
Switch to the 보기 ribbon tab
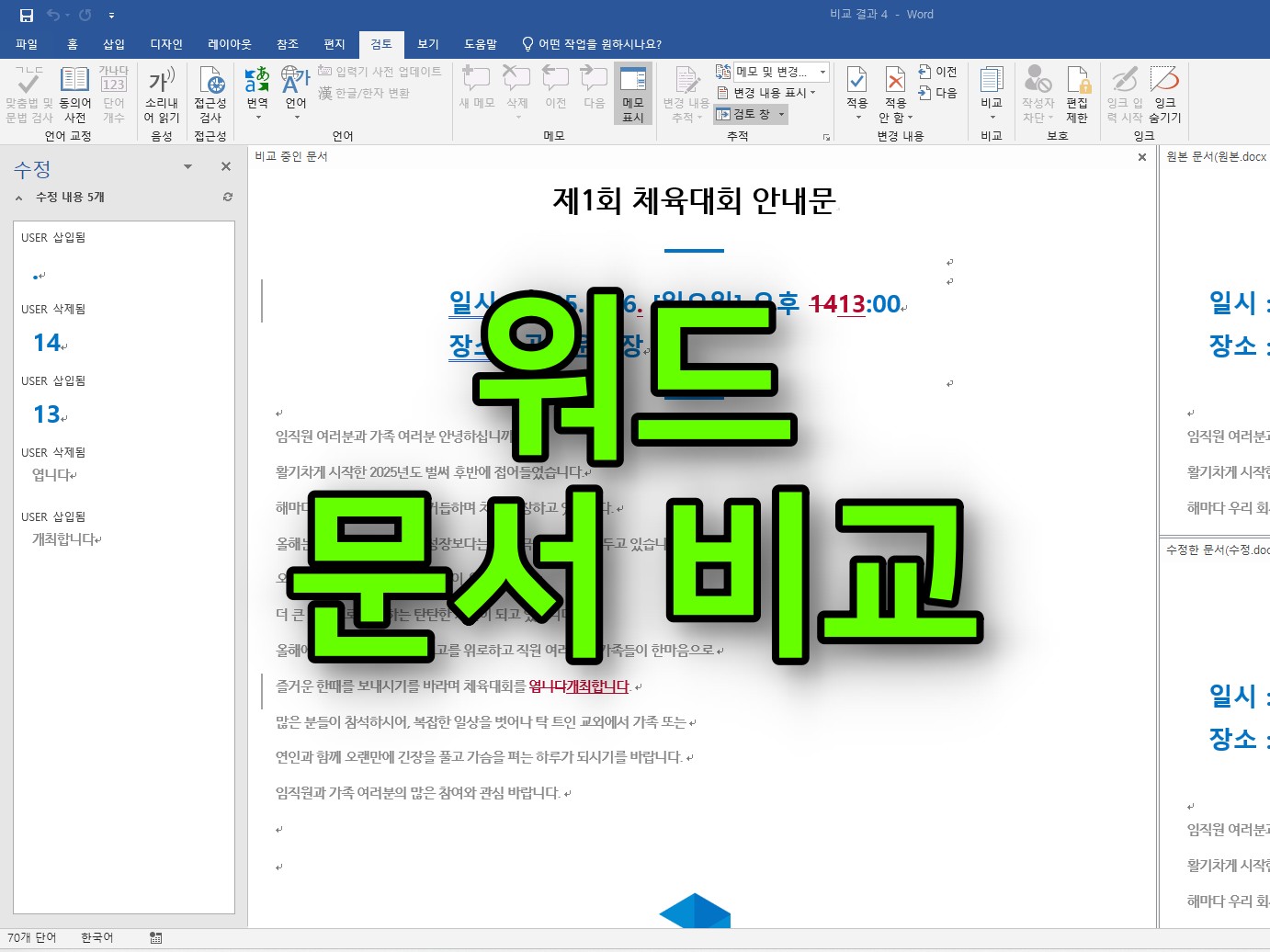coord(427,43)
